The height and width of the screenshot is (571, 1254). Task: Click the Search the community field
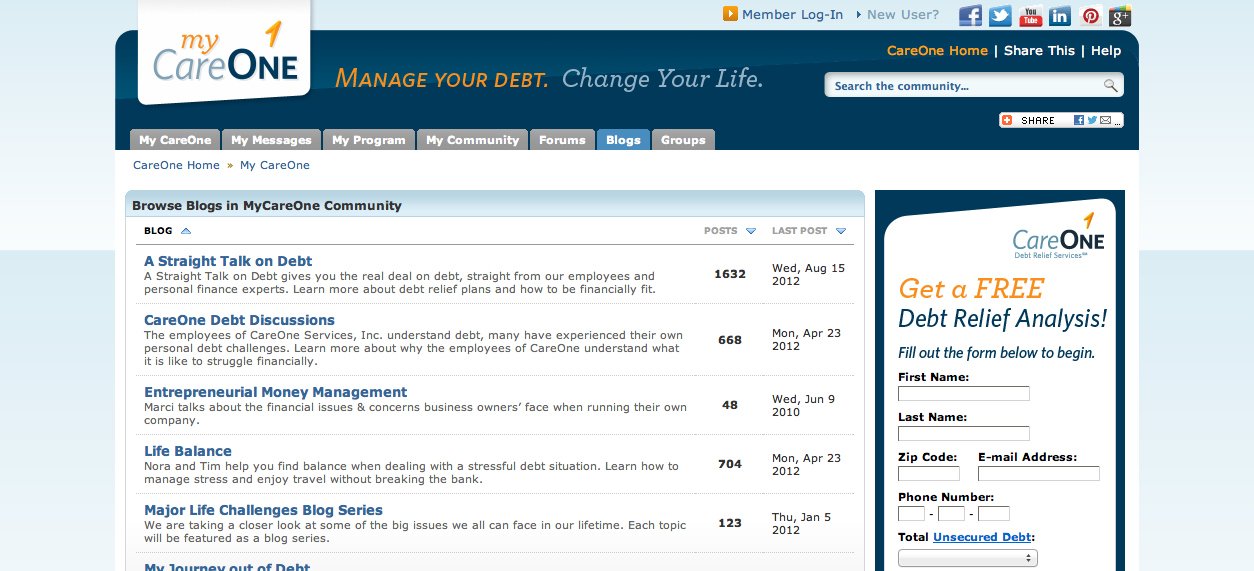coord(966,86)
